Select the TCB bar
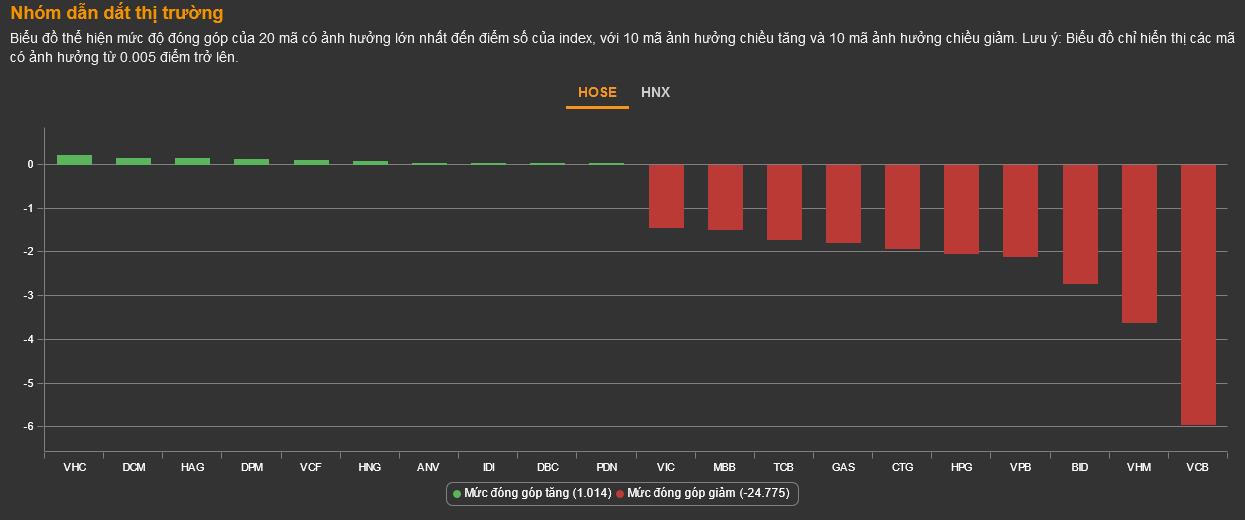The width and height of the screenshot is (1245, 520). (785, 202)
